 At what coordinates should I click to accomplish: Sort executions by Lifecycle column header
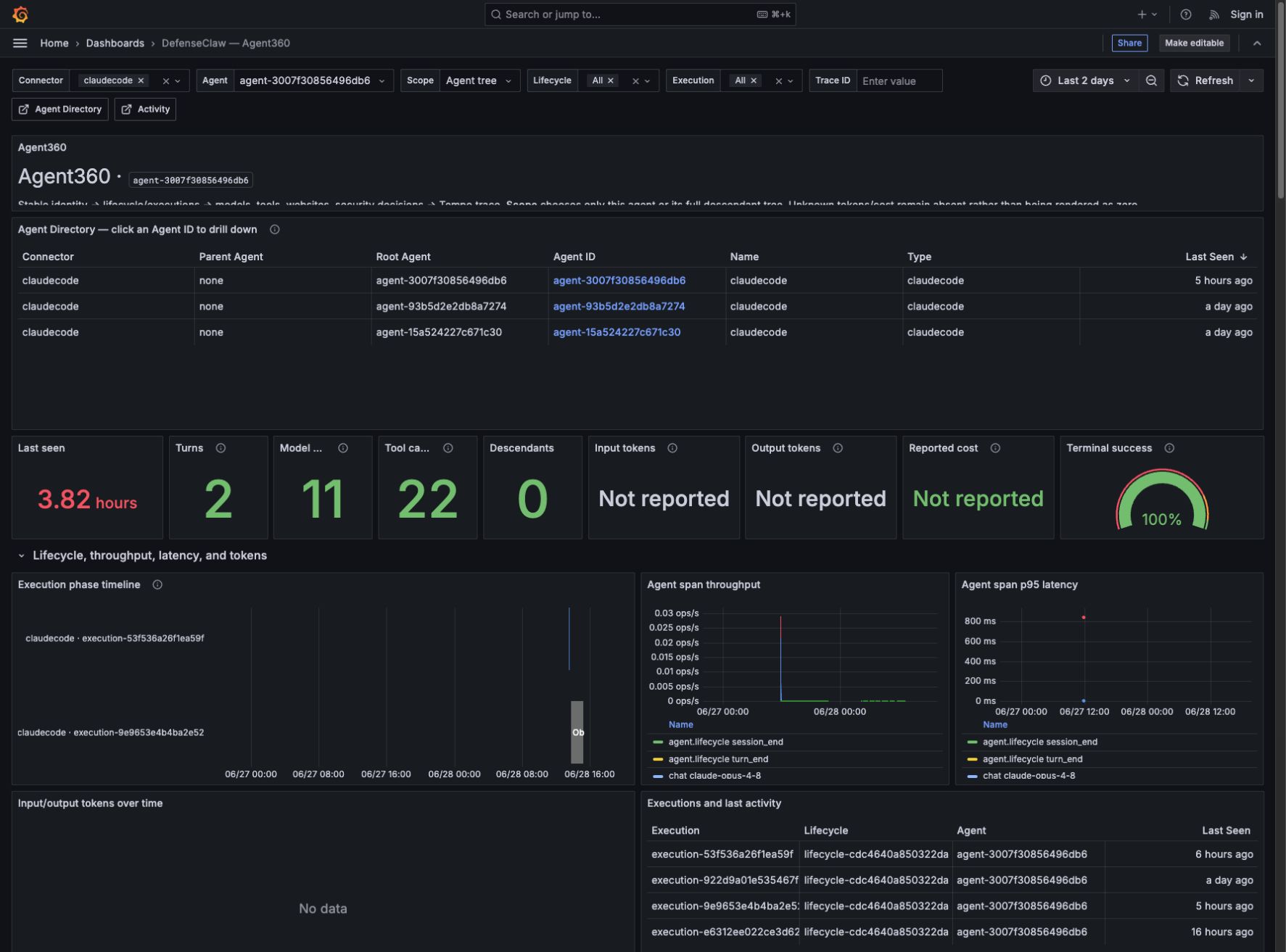pos(825,830)
